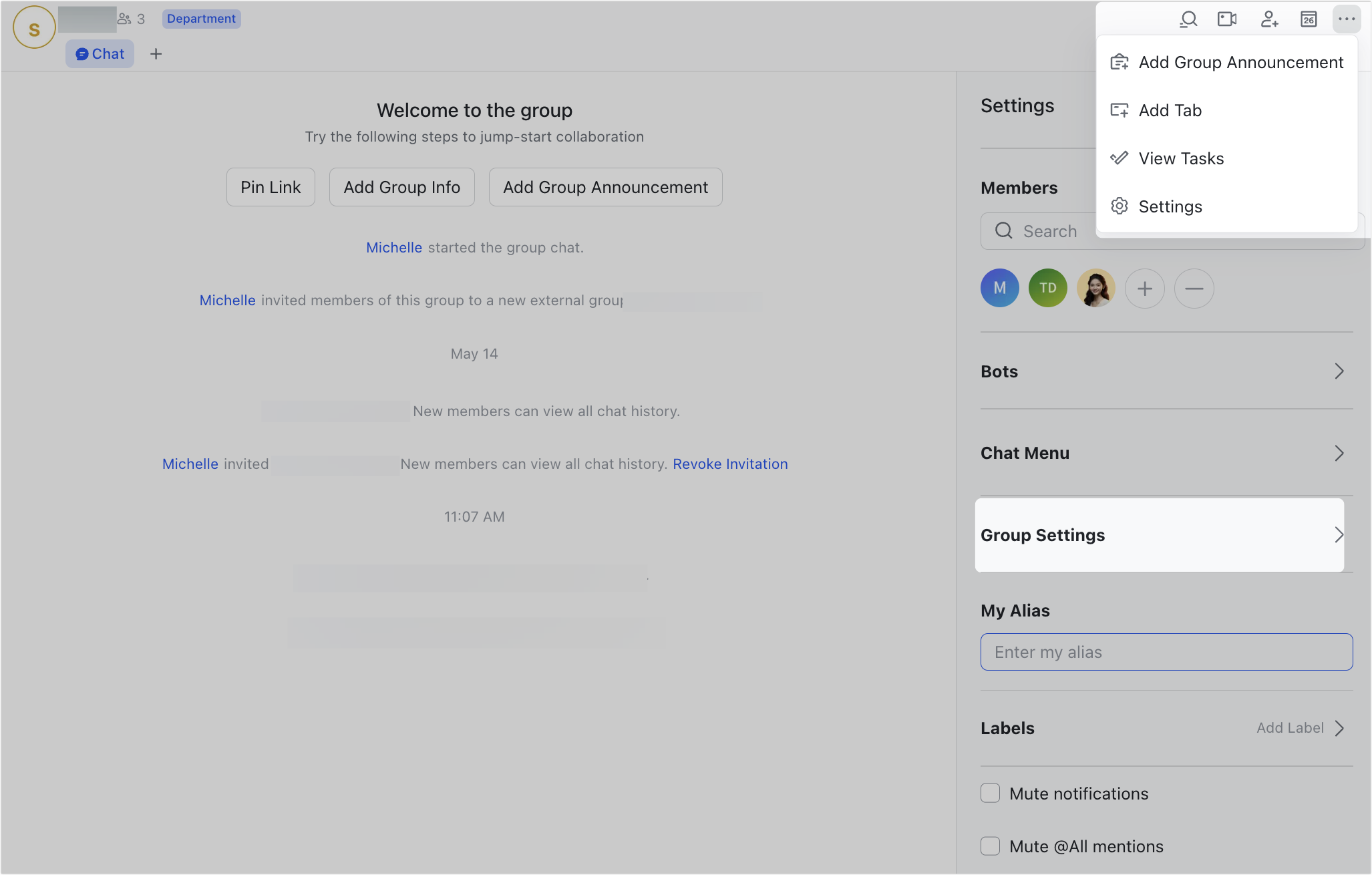Click Revoke Invitation link
This screenshot has width=1372, height=875.
pyautogui.click(x=730, y=464)
